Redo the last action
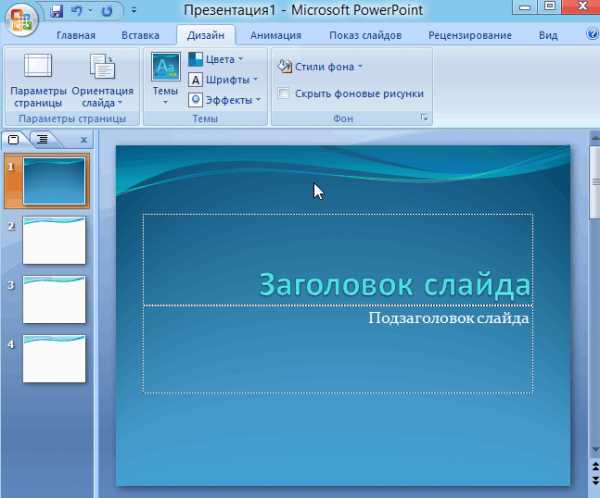 pos(107,11)
